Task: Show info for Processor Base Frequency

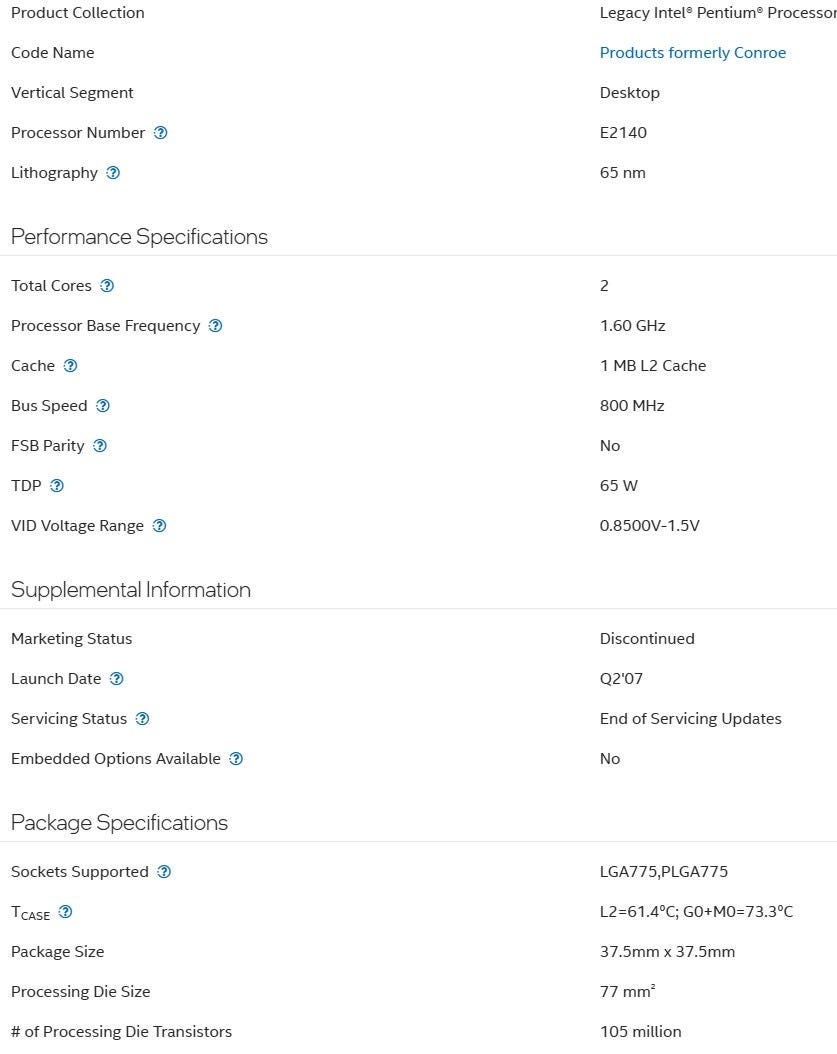Action: coord(215,326)
